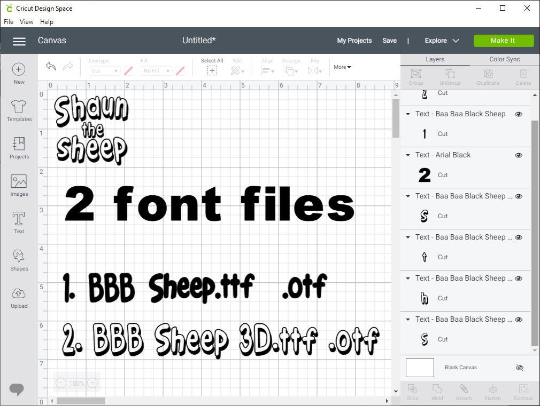Select the Text tool in sidebar

coord(19,222)
